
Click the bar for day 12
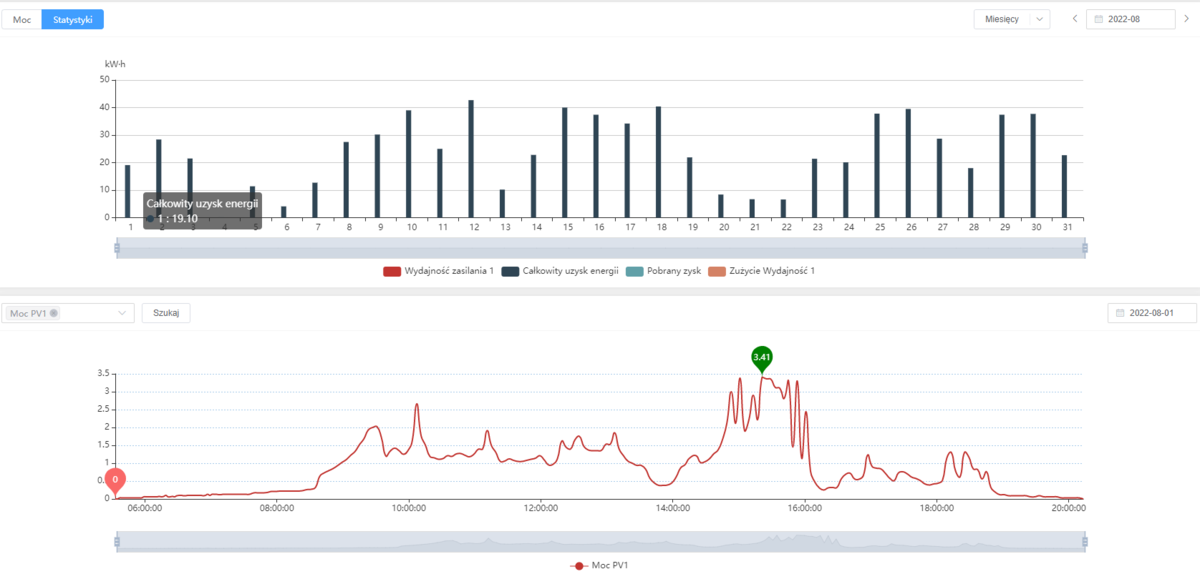coord(471,158)
